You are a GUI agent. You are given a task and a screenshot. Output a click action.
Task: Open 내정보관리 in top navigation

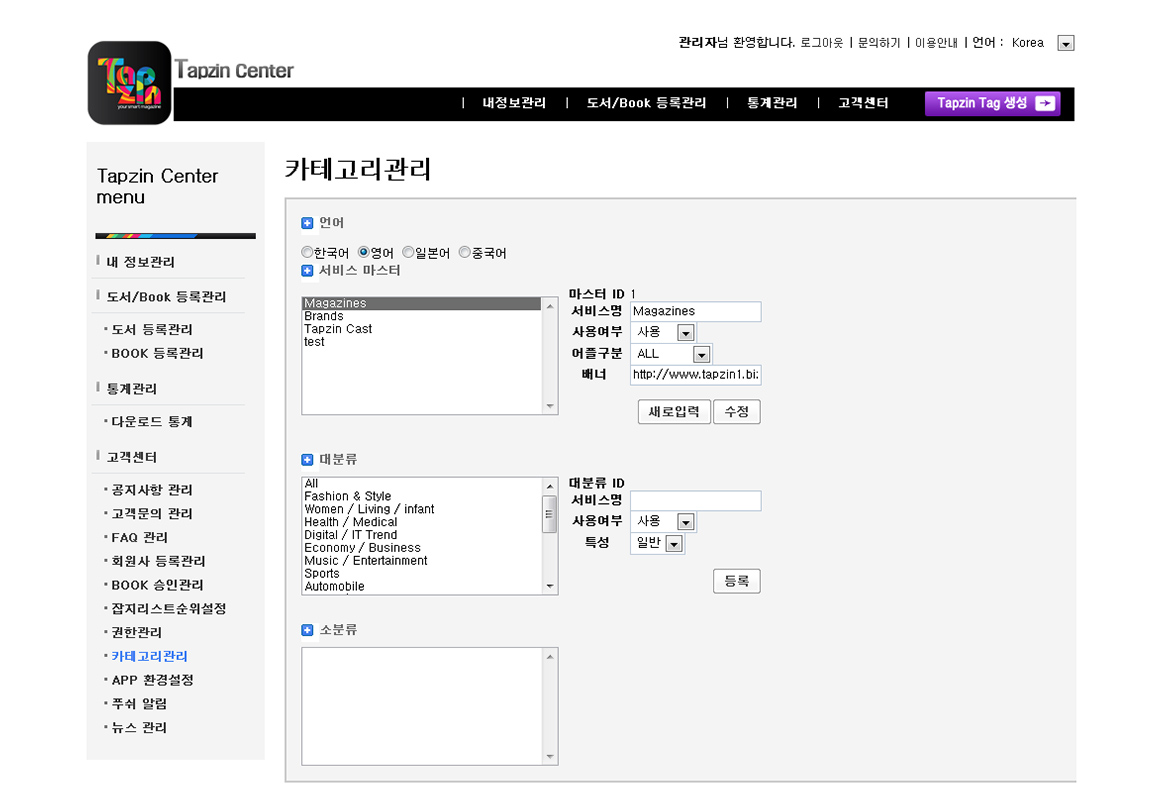point(514,103)
